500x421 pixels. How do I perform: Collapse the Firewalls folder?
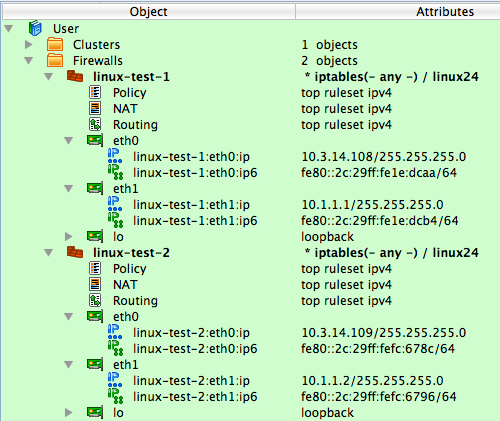29,60
